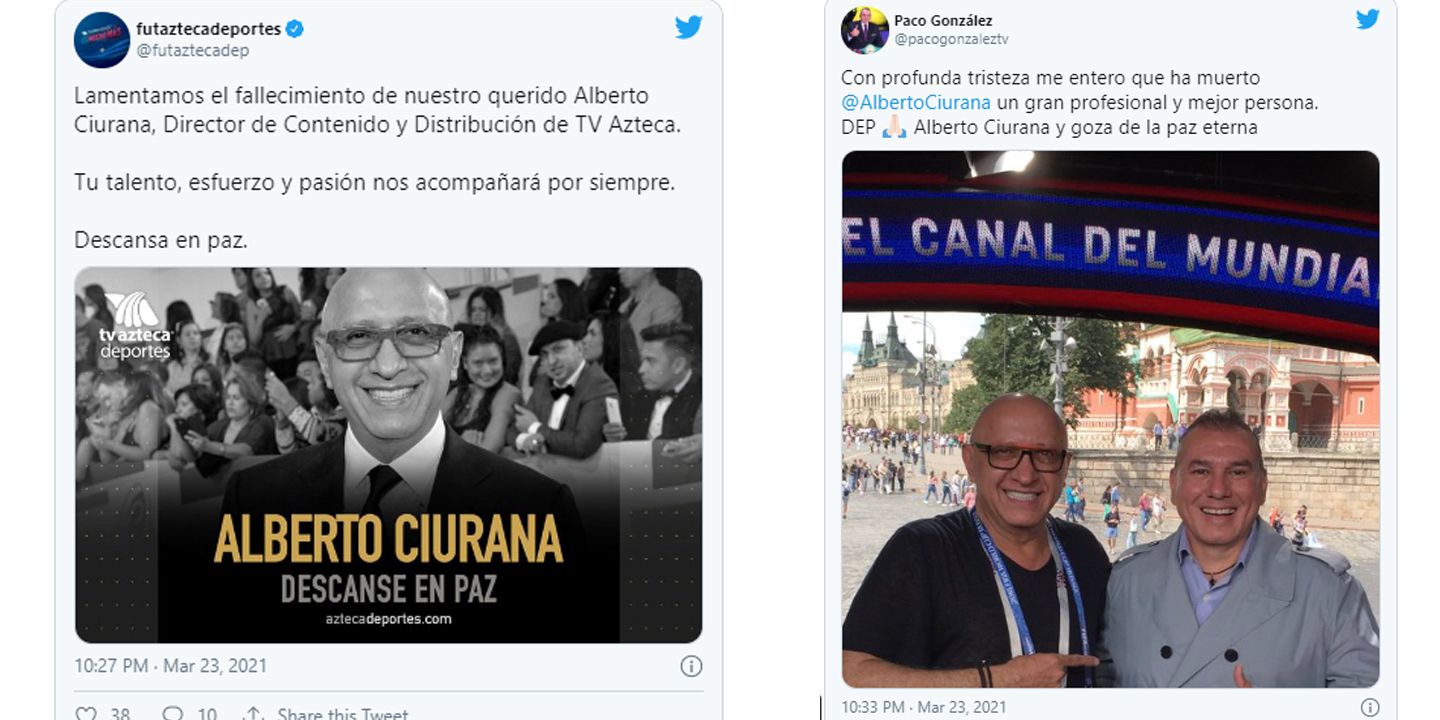Open the 10:33 PM Mar 23, 2021 timestamp

click(925, 707)
